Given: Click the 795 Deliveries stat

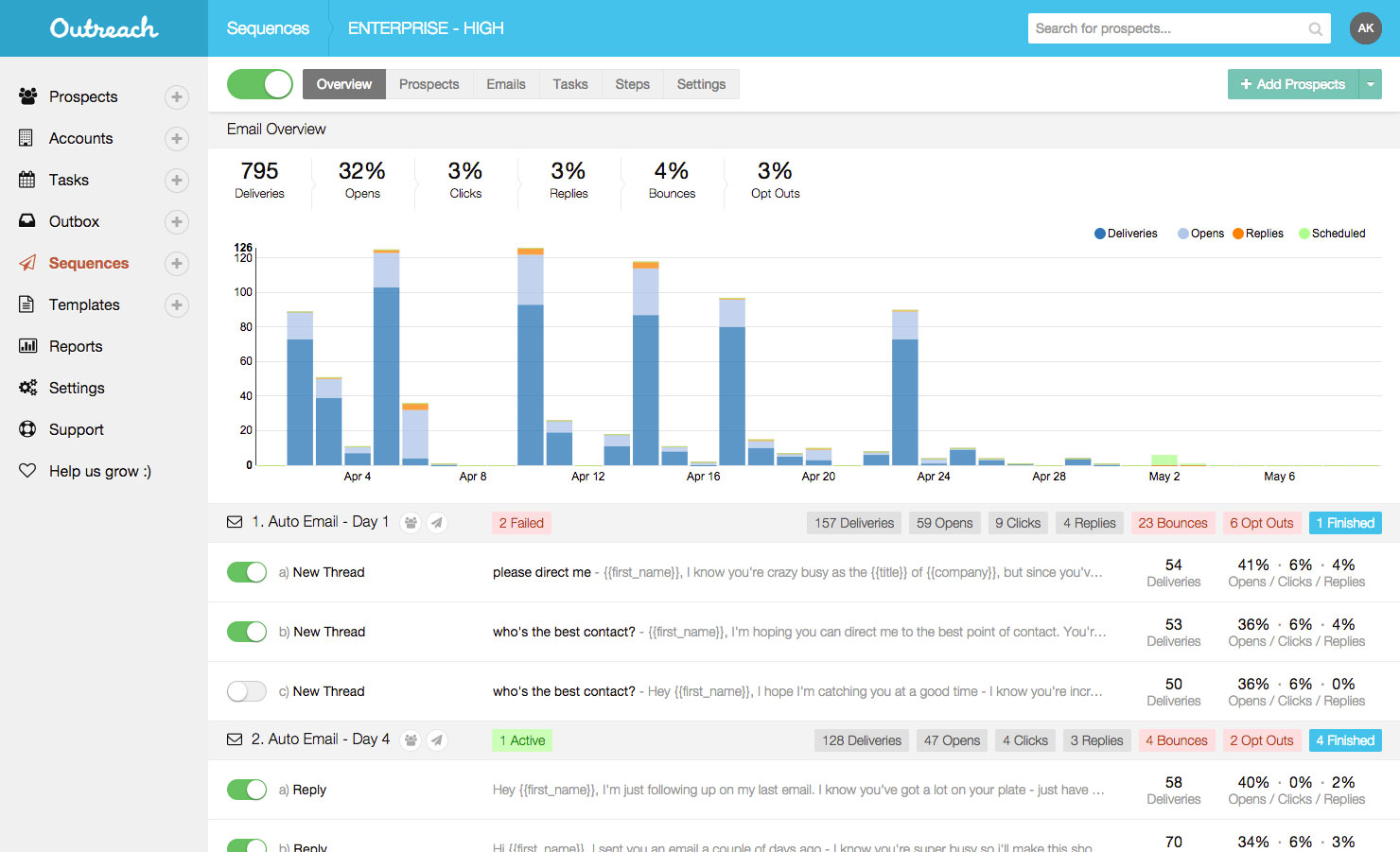Looking at the screenshot, I should pyautogui.click(x=259, y=179).
